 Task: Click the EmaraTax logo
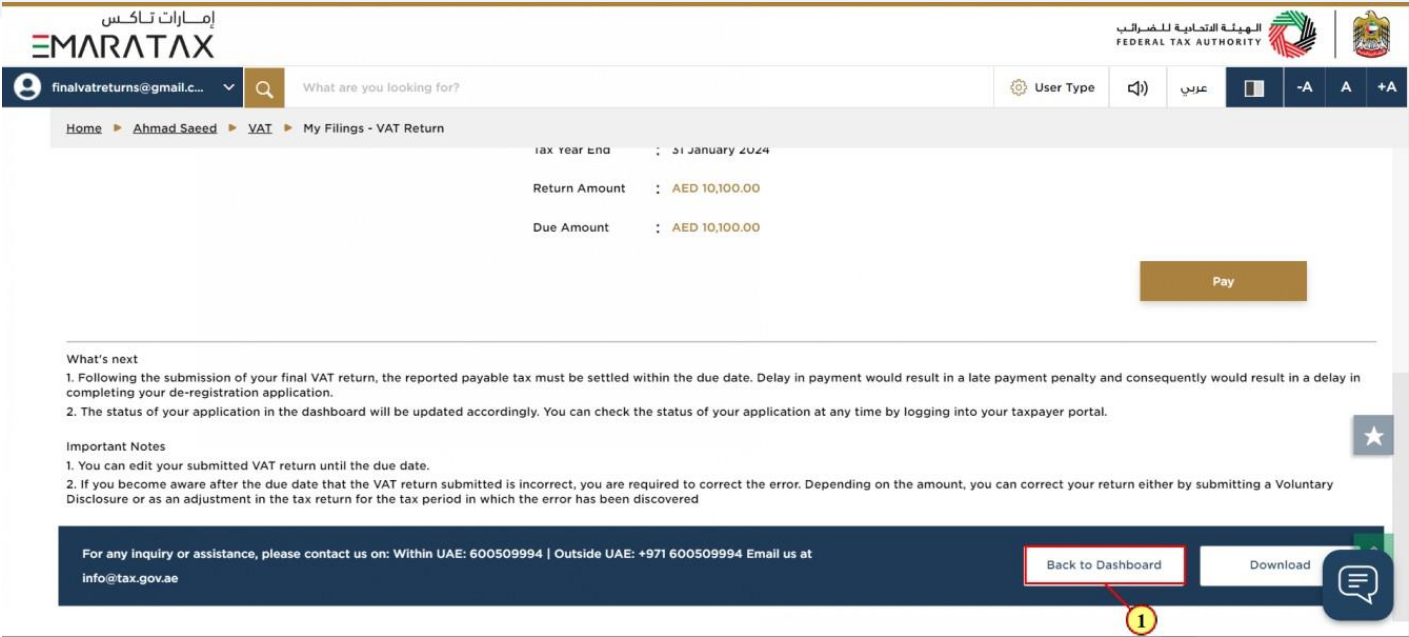coord(122,36)
